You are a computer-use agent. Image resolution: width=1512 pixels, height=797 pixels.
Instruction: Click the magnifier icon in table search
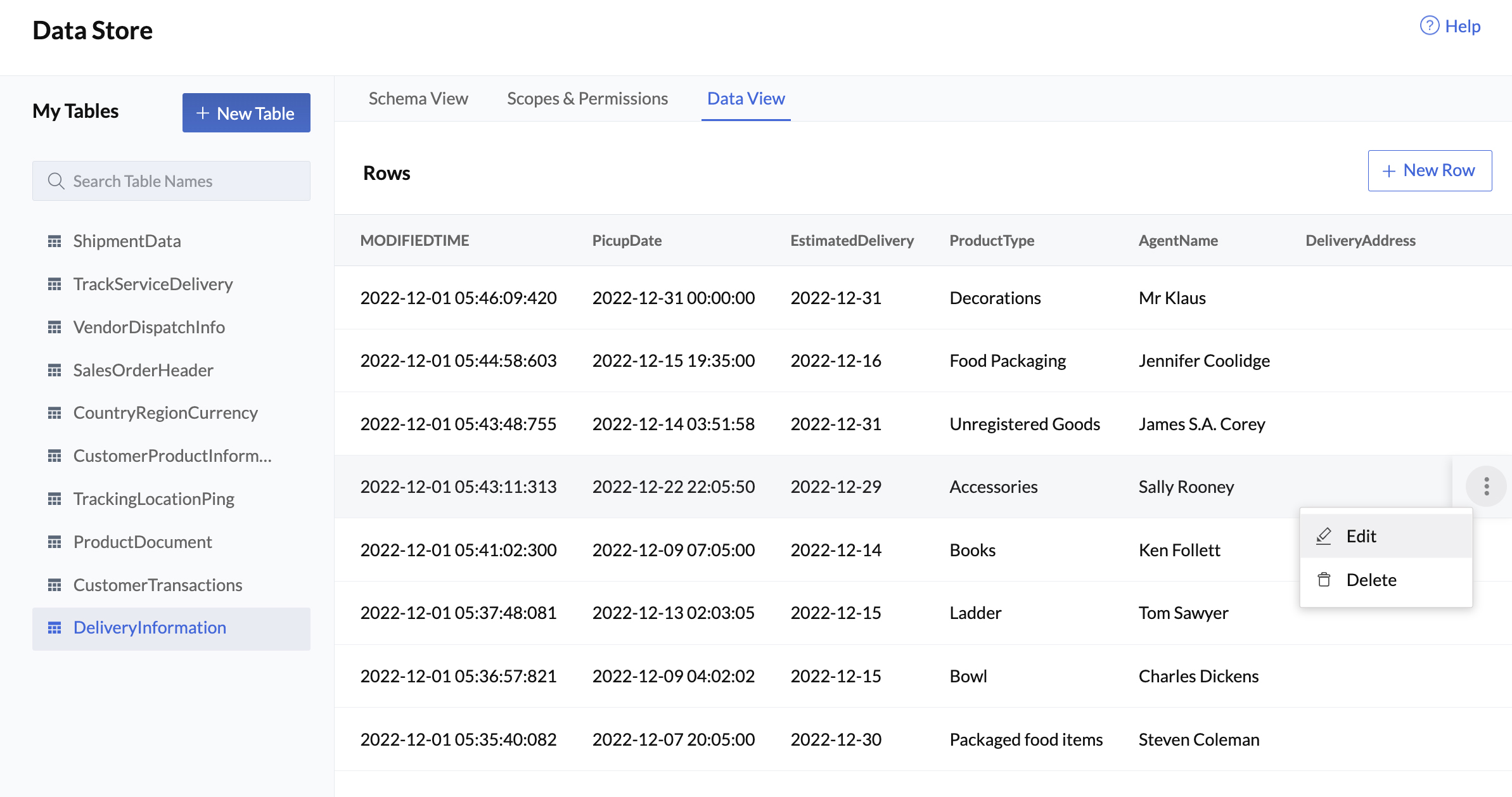(x=56, y=181)
